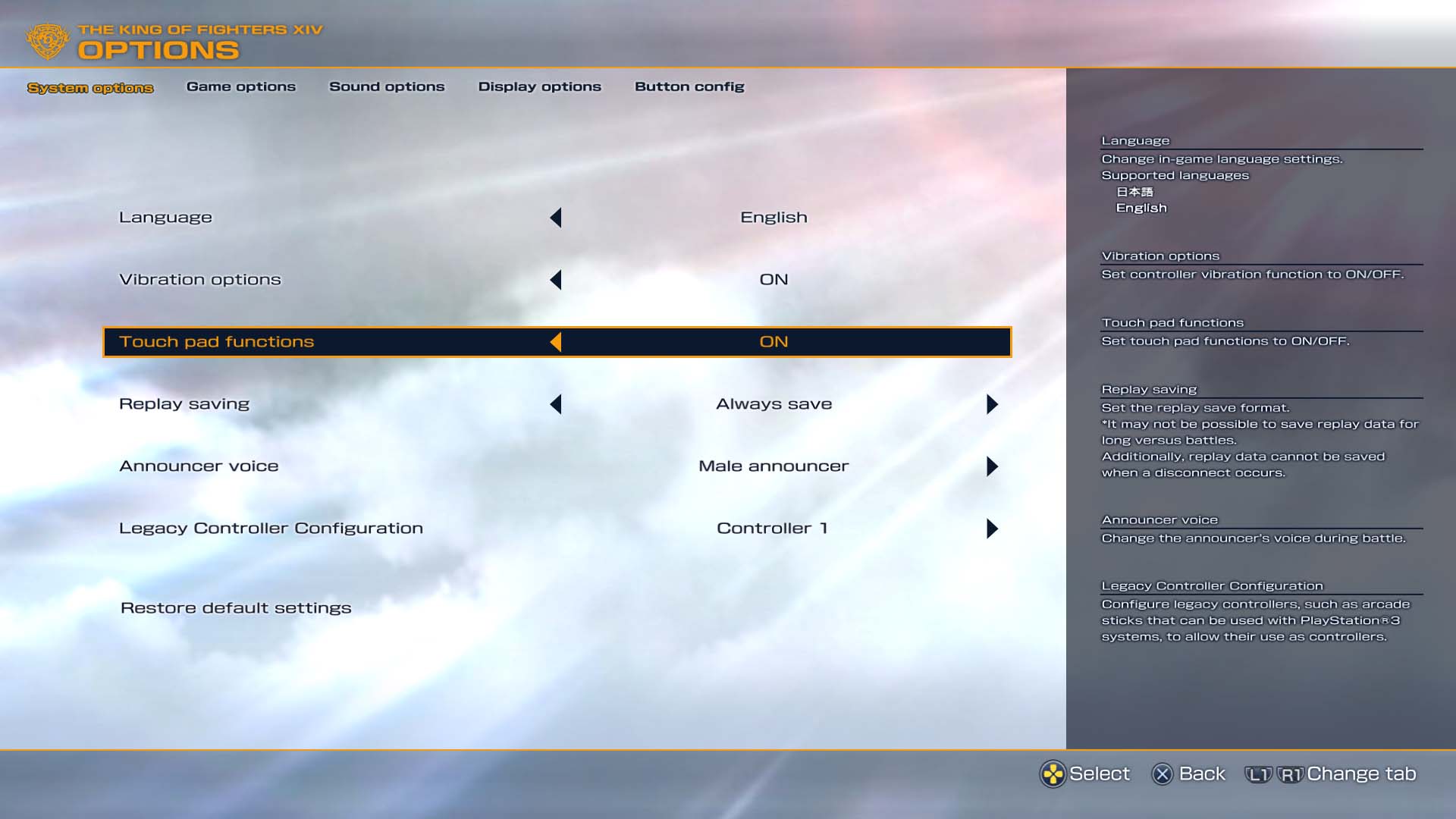Switch to the System options tab
Screen dimensions: 1456x819
click(90, 88)
